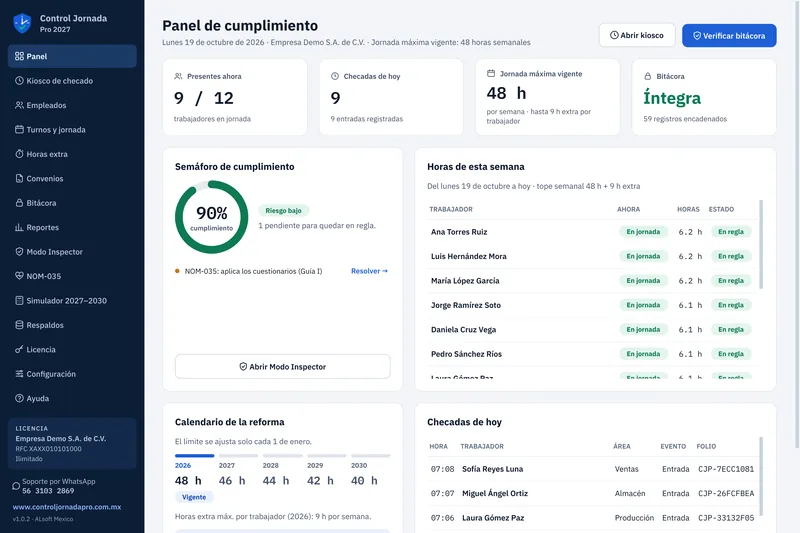Open Turnos y jornada

[72, 130]
